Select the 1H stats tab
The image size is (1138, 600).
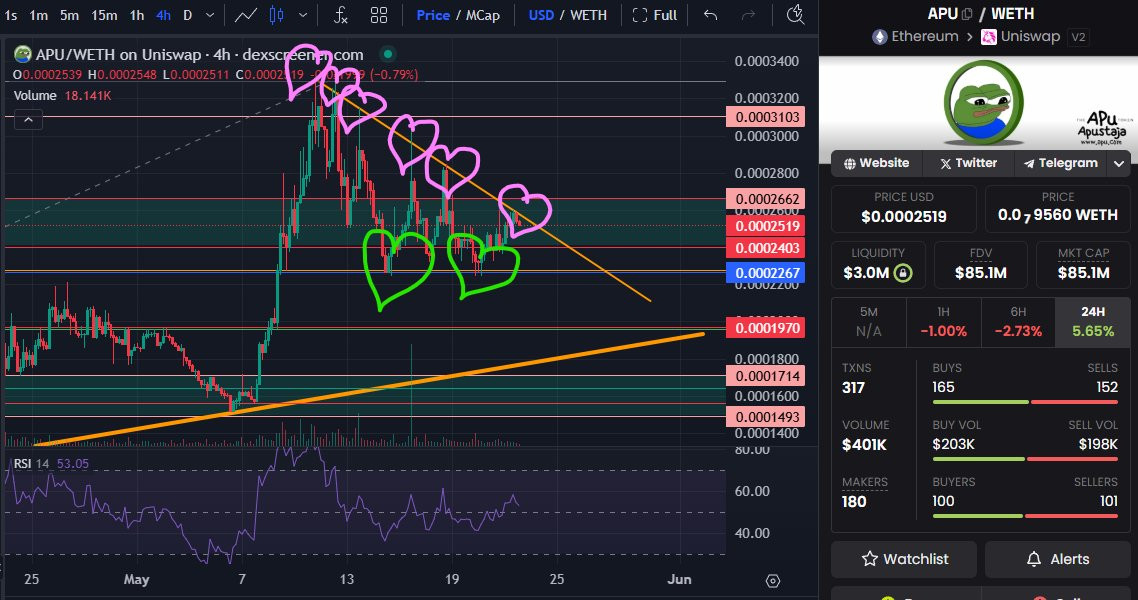pos(943,321)
